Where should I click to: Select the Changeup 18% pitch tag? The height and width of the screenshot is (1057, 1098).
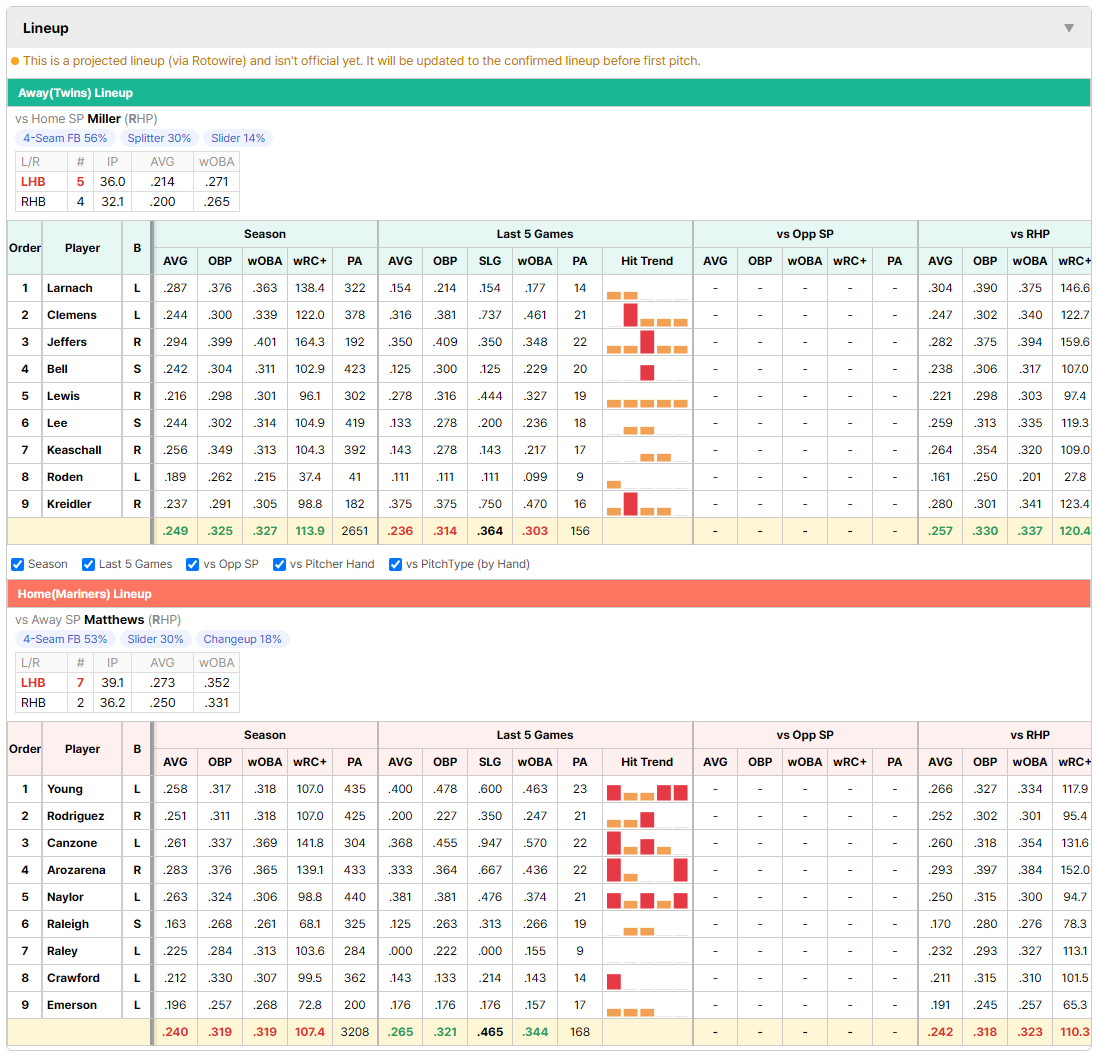click(x=242, y=639)
